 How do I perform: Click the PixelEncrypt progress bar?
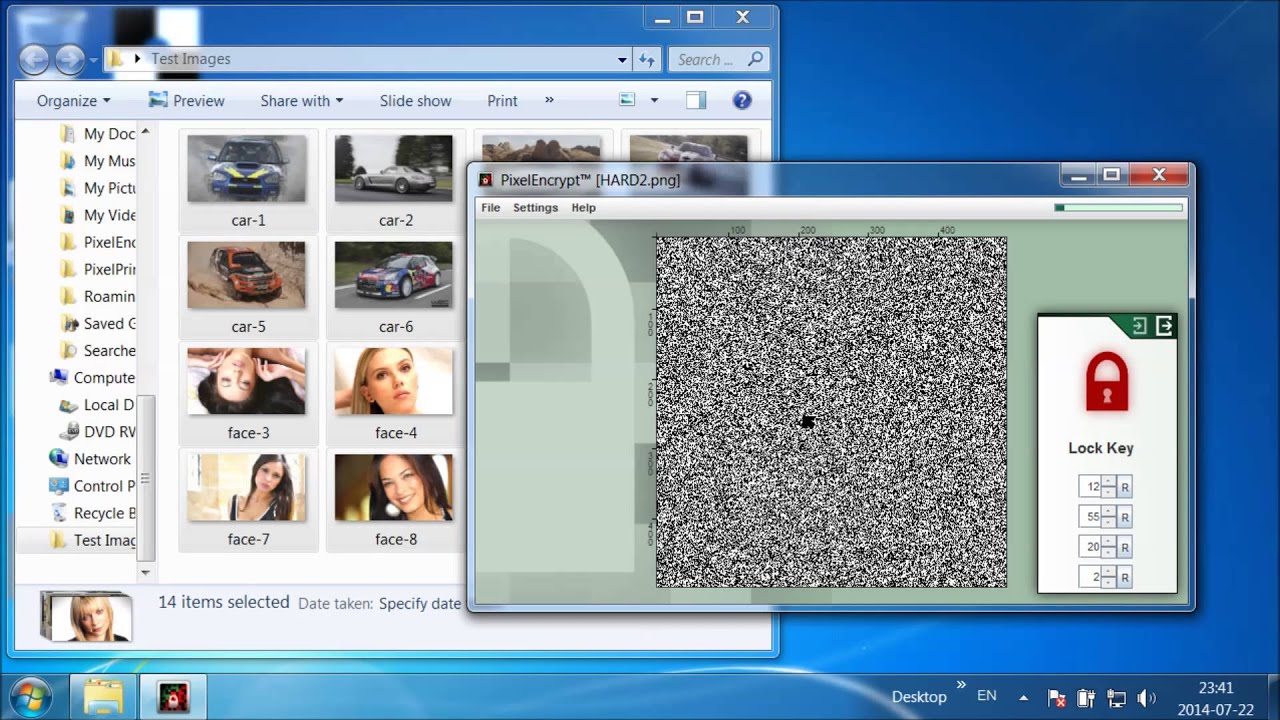coord(1119,208)
